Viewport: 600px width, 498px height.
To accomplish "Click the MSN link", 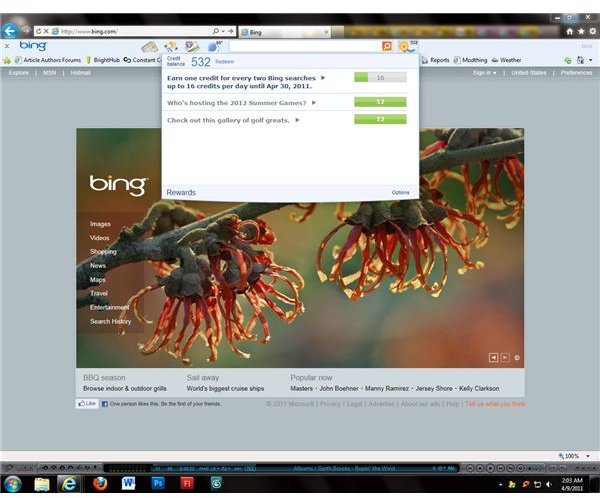I will click(49, 73).
